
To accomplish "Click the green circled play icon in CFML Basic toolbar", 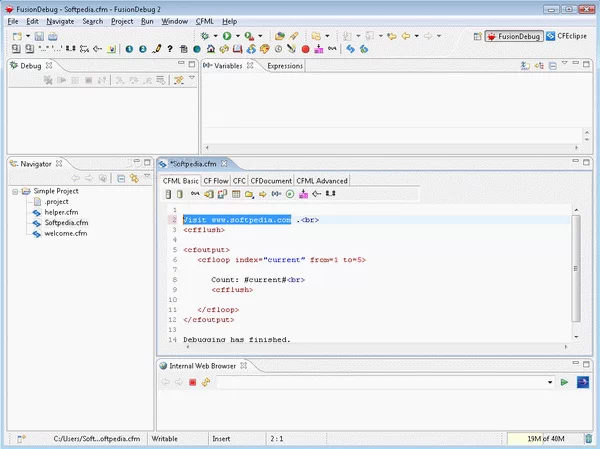I will [290, 194].
